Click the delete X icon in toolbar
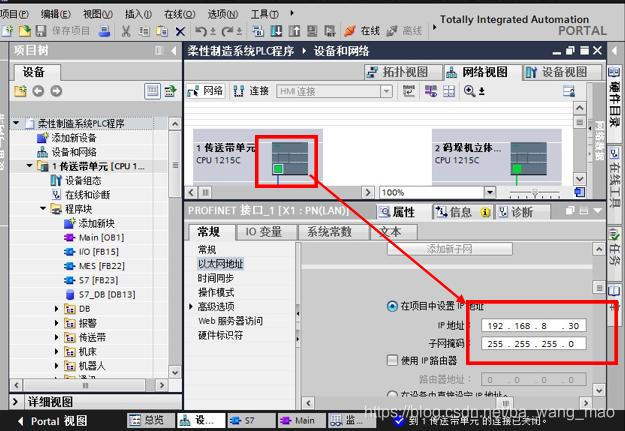625x431 pixels. pyautogui.click(x=180, y=31)
